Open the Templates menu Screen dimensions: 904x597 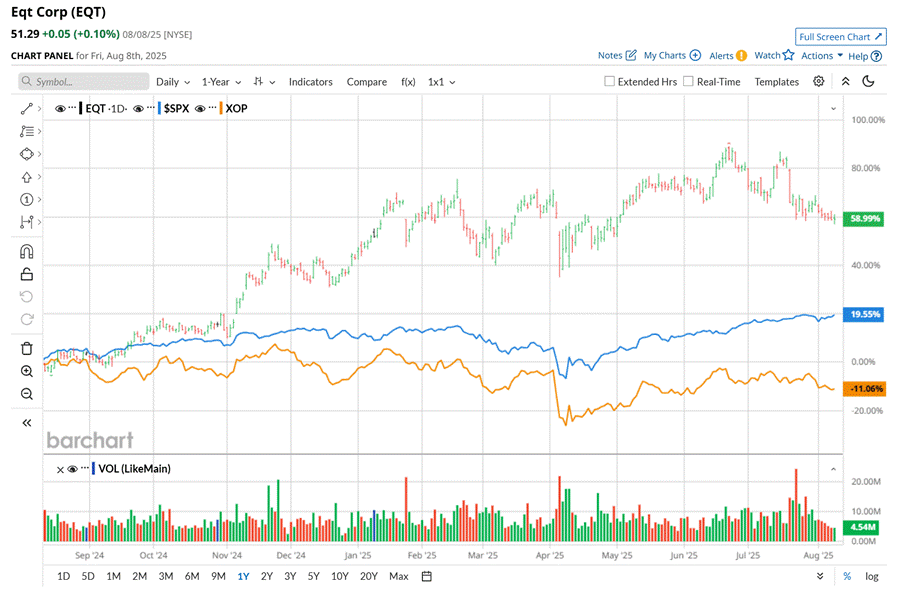(x=777, y=82)
